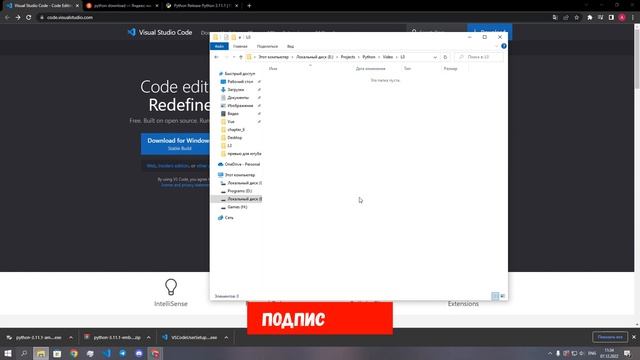
Task: Bookmark this page with the star icon
Action: (x=576, y=18)
